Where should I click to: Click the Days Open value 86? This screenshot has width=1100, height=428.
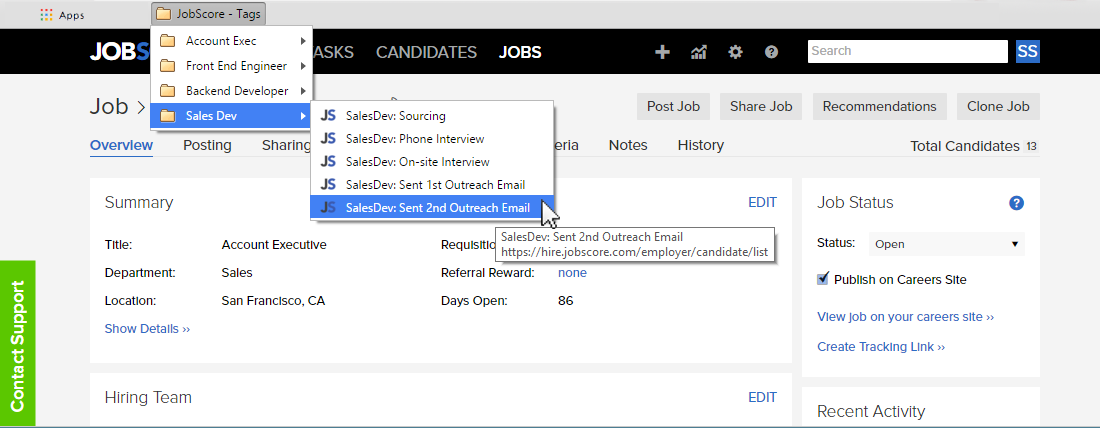tap(565, 301)
